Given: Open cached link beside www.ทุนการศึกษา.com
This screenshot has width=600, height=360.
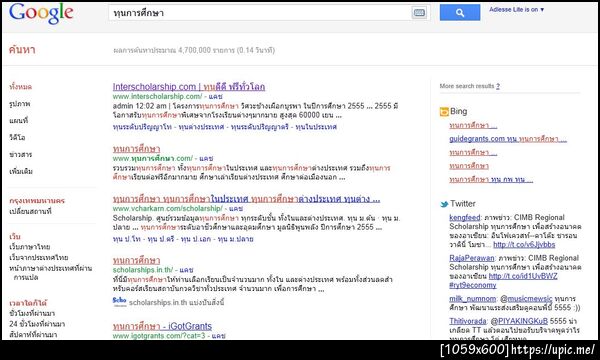Looking at the screenshot, I should click(206, 158).
